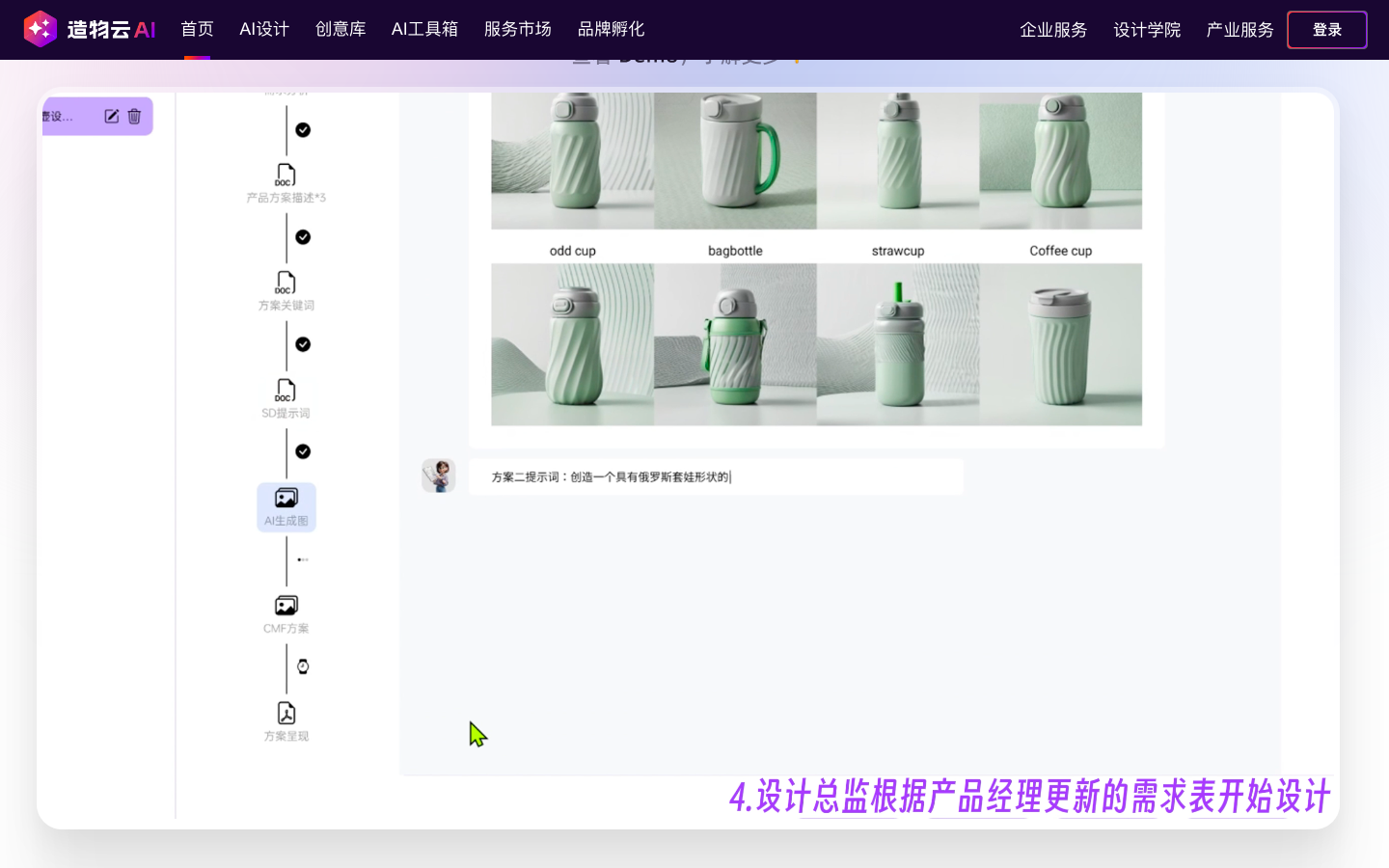The image size is (1389, 868).
Task: Select the 产品方案描述*3 document step icon
Action: [x=286, y=175]
